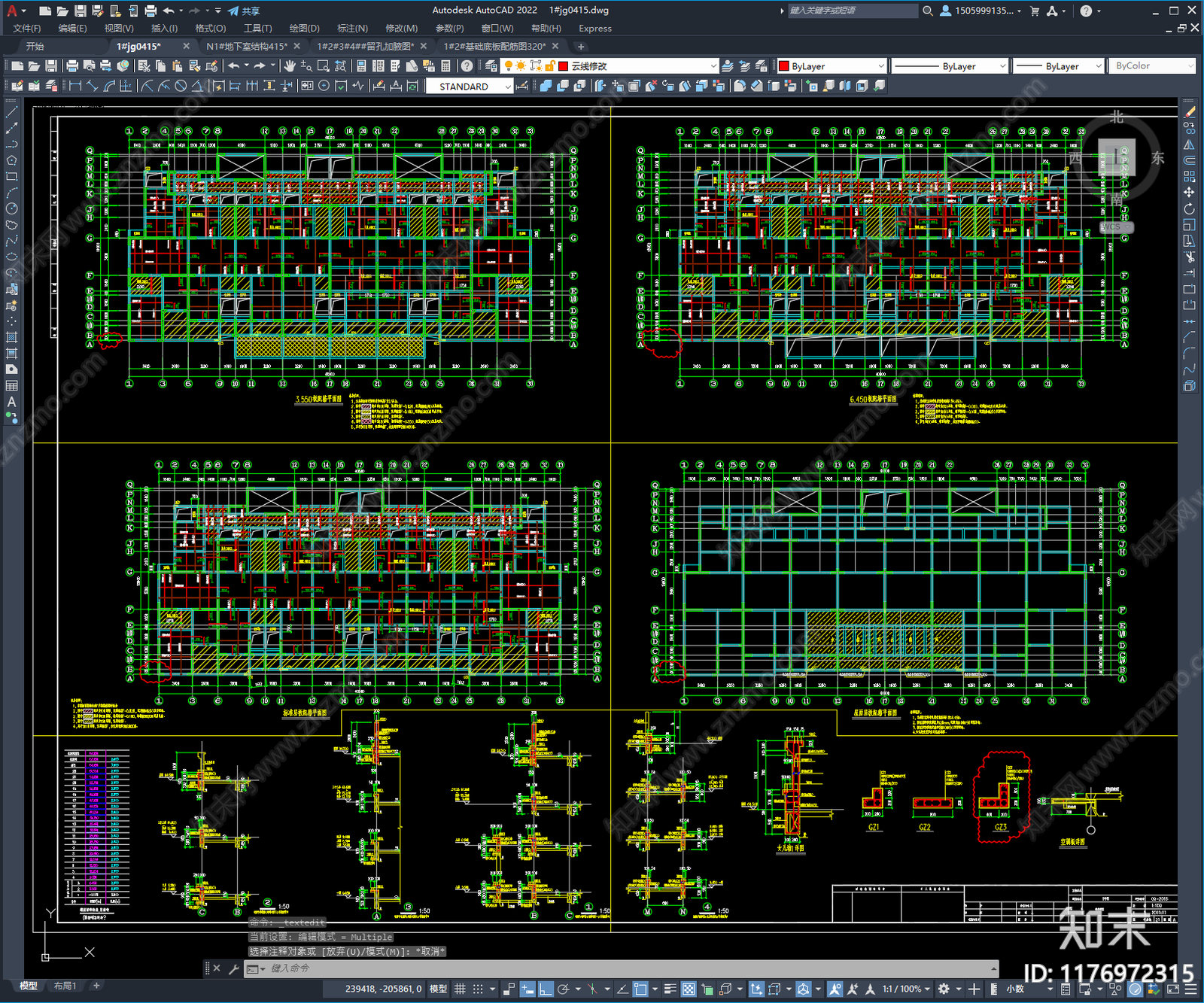Viewport: 1204px width, 1003px height.
Task: Toggle ortho mode in status bar
Action: [x=546, y=989]
